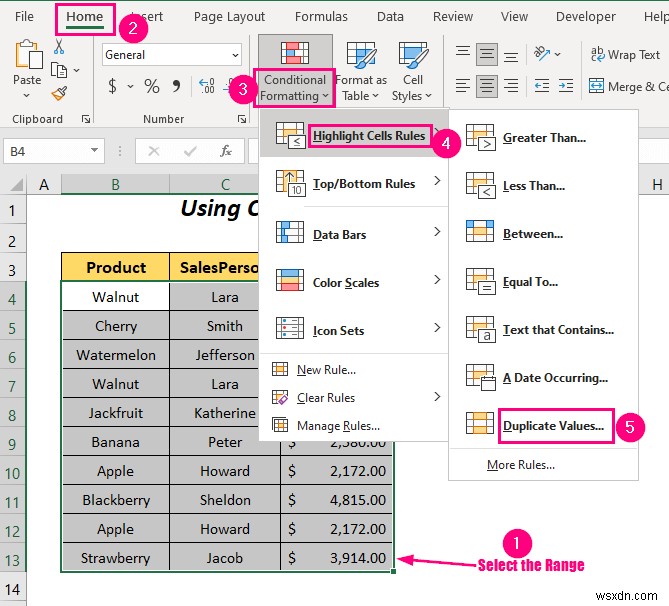The image size is (669, 606).
Task: Toggle Align Right horizontal alignment
Action: (511, 86)
